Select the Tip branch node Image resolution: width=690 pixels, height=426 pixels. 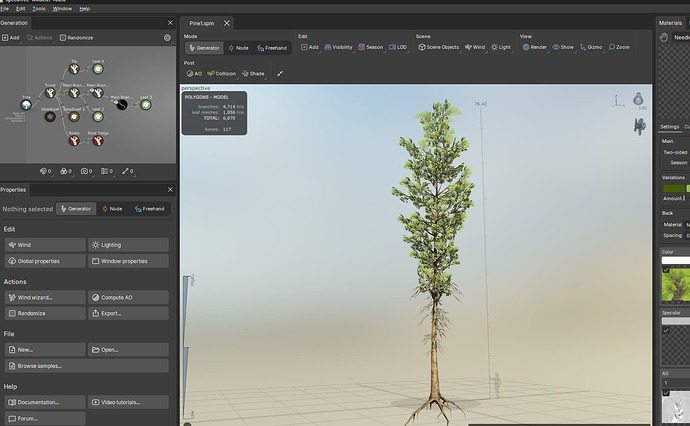[74, 69]
